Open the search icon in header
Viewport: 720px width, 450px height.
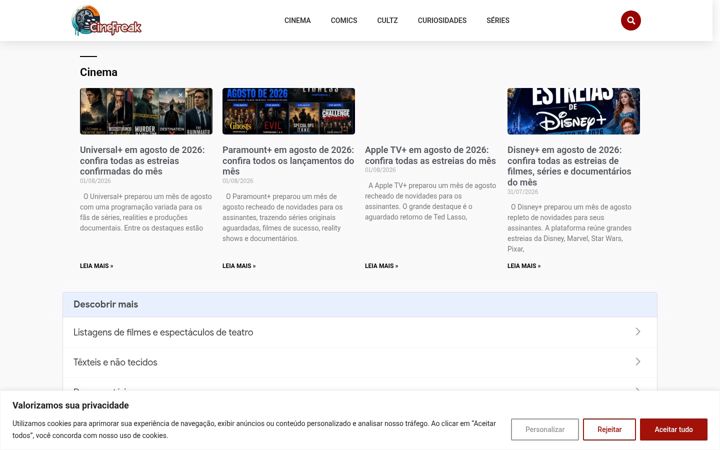tap(630, 20)
